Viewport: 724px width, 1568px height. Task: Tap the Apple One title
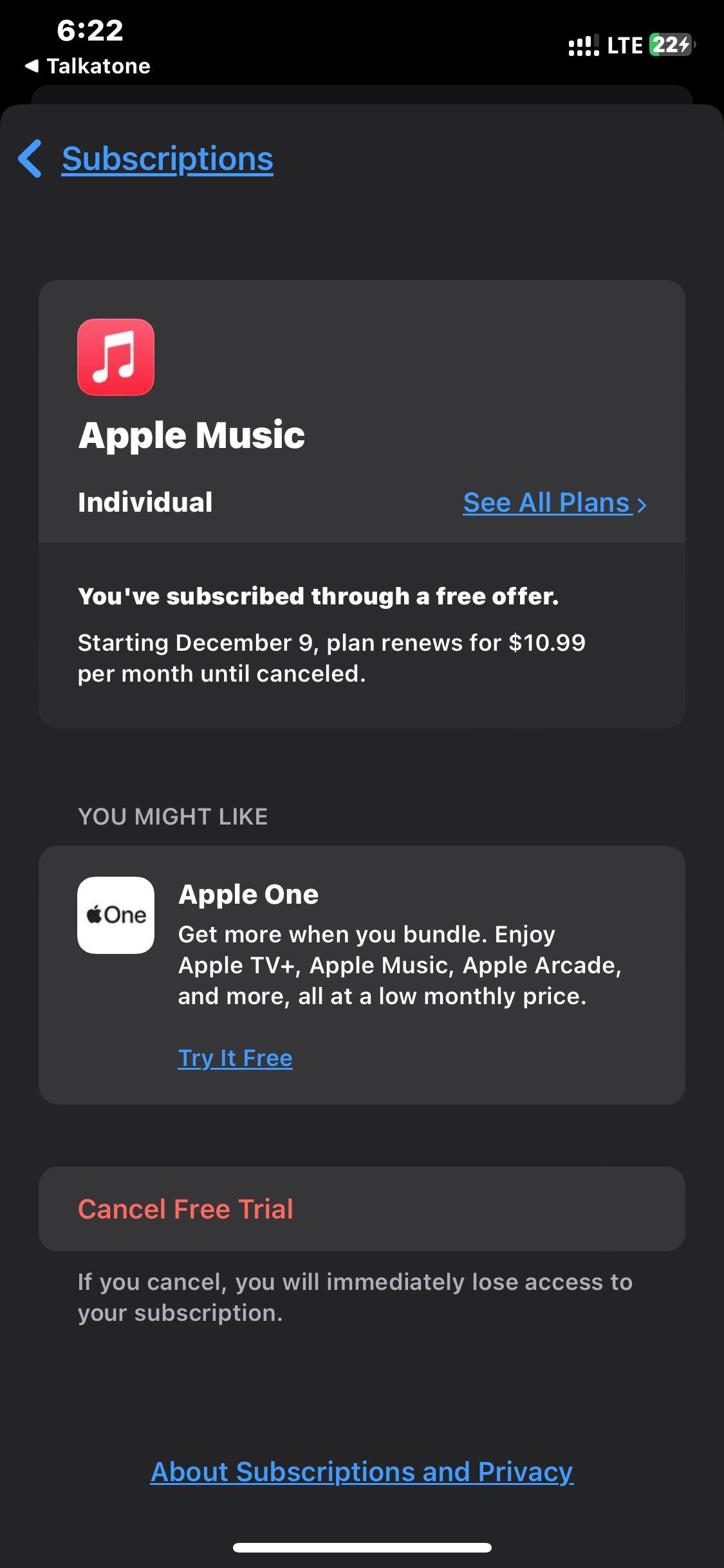coord(248,894)
